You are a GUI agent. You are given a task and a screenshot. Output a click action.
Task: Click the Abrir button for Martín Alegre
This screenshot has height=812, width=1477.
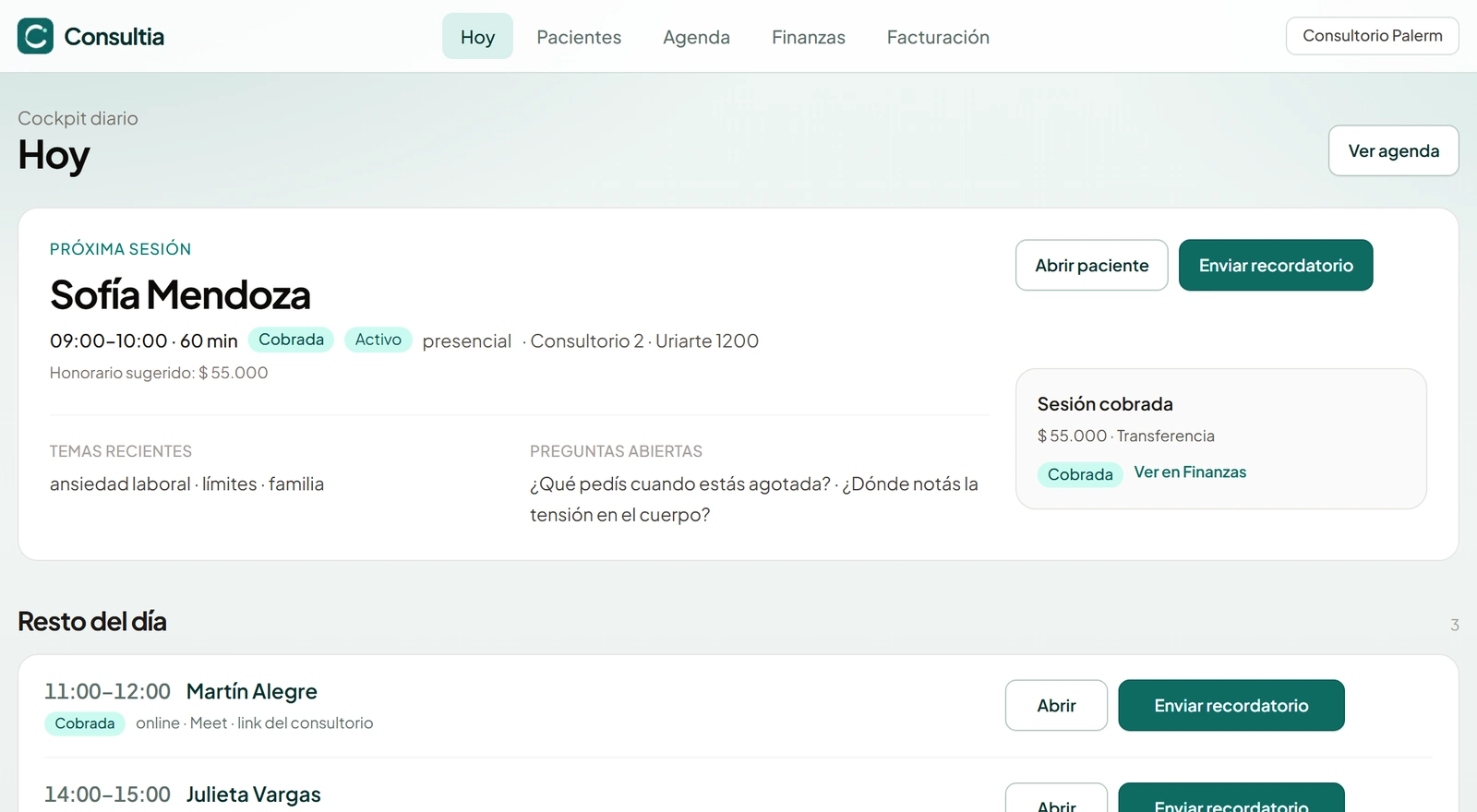click(1056, 706)
